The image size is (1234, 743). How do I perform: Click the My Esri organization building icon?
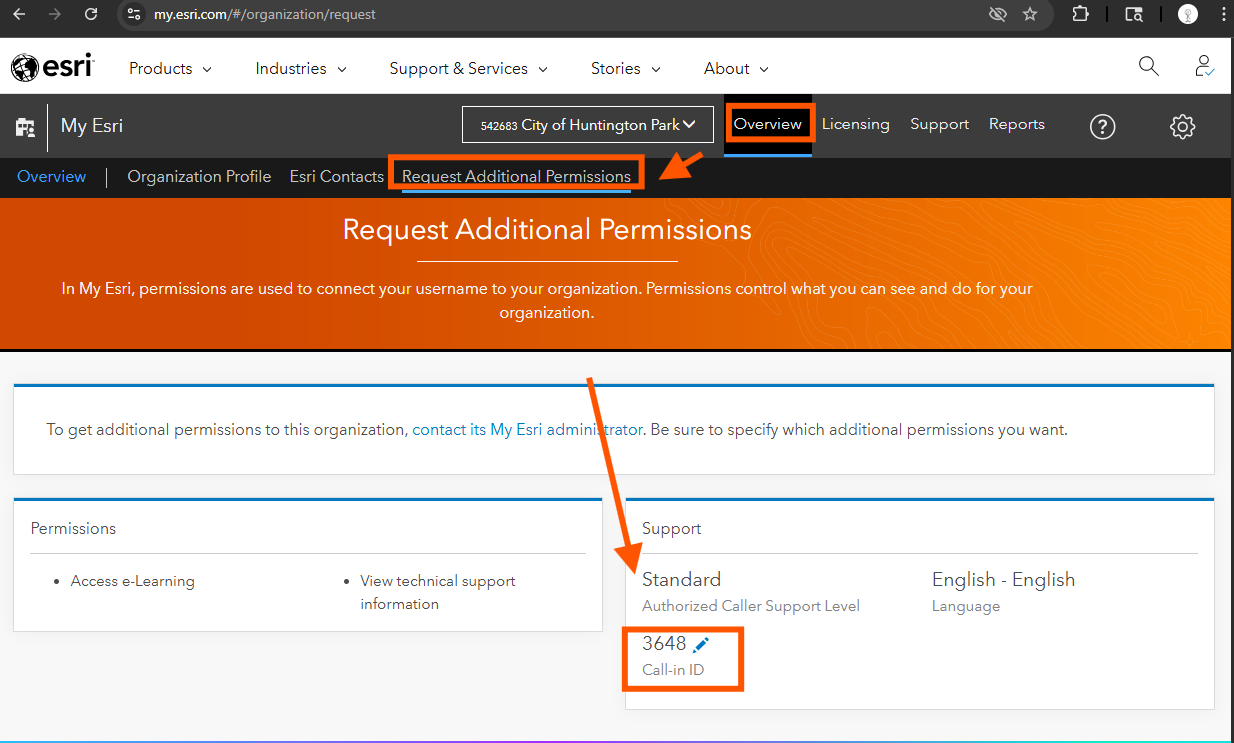[x=25, y=126]
